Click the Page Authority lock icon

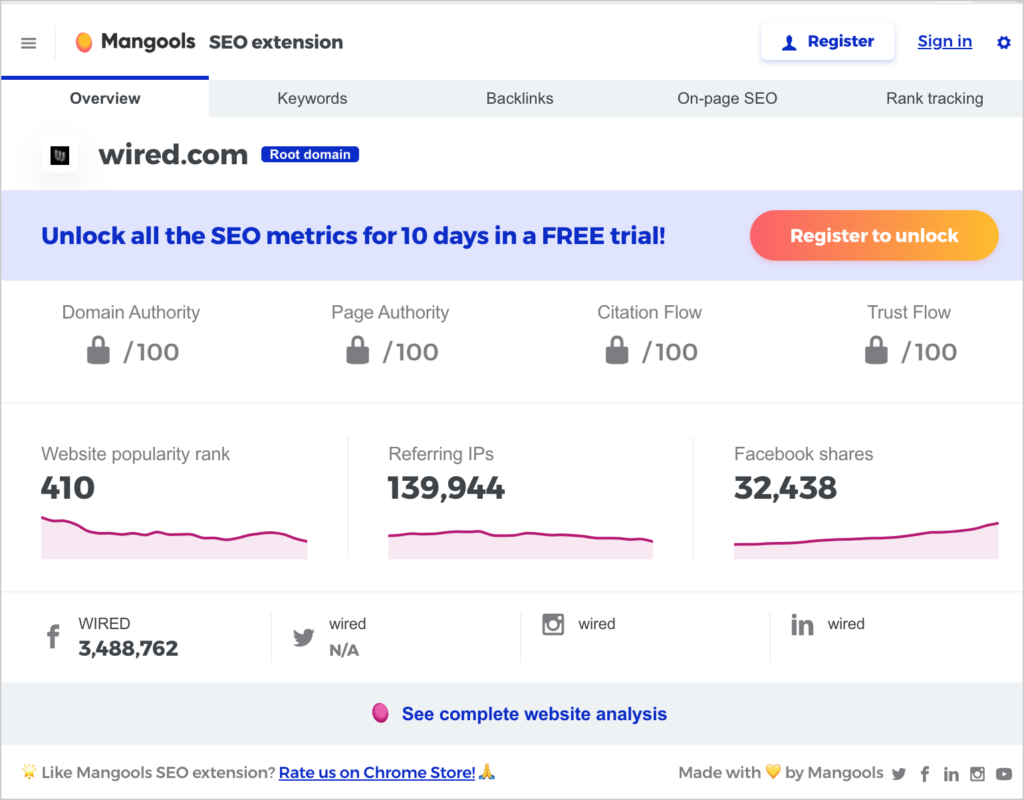click(x=358, y=350)
